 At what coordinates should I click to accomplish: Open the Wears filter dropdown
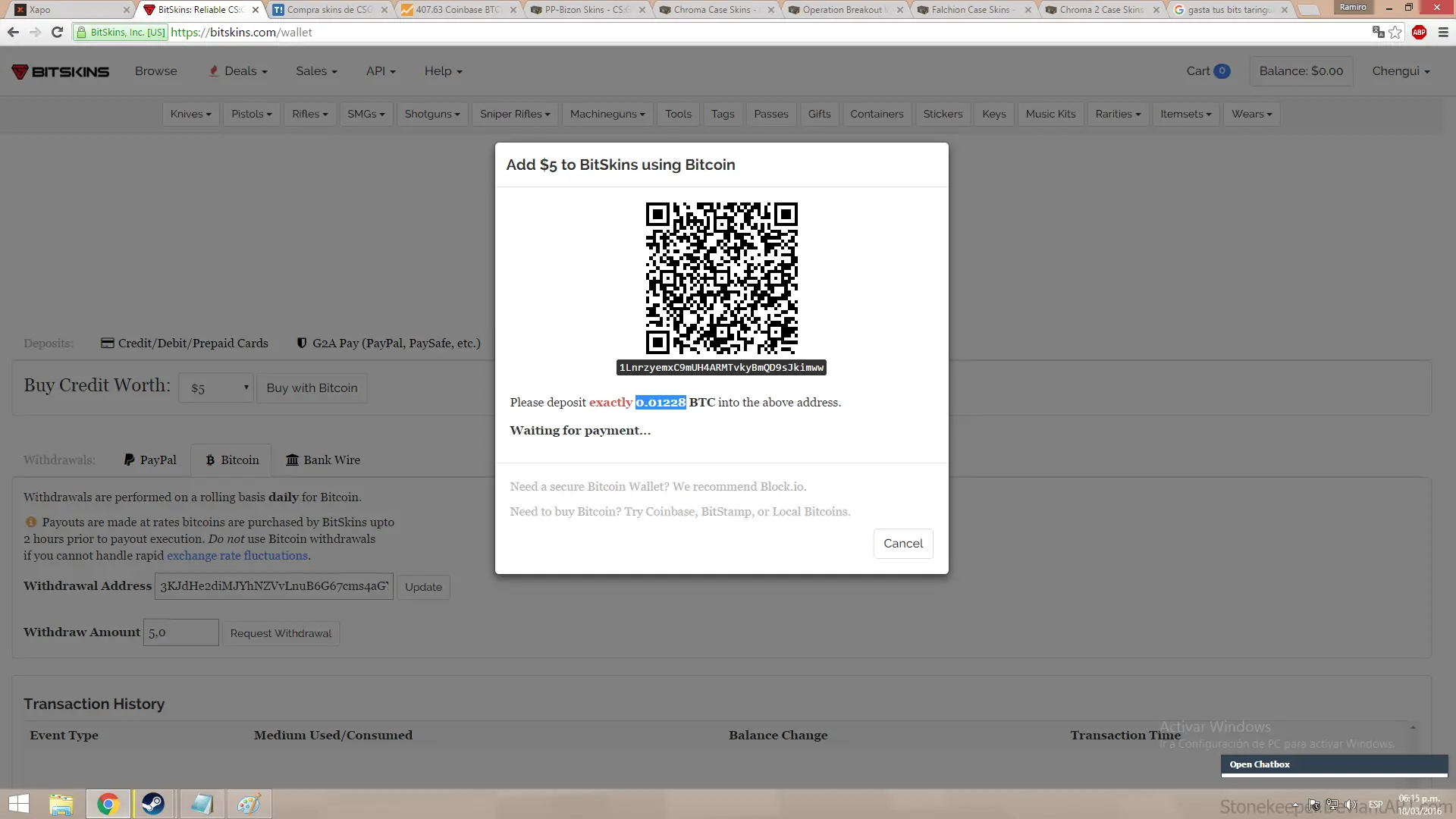pos(1251,114)
